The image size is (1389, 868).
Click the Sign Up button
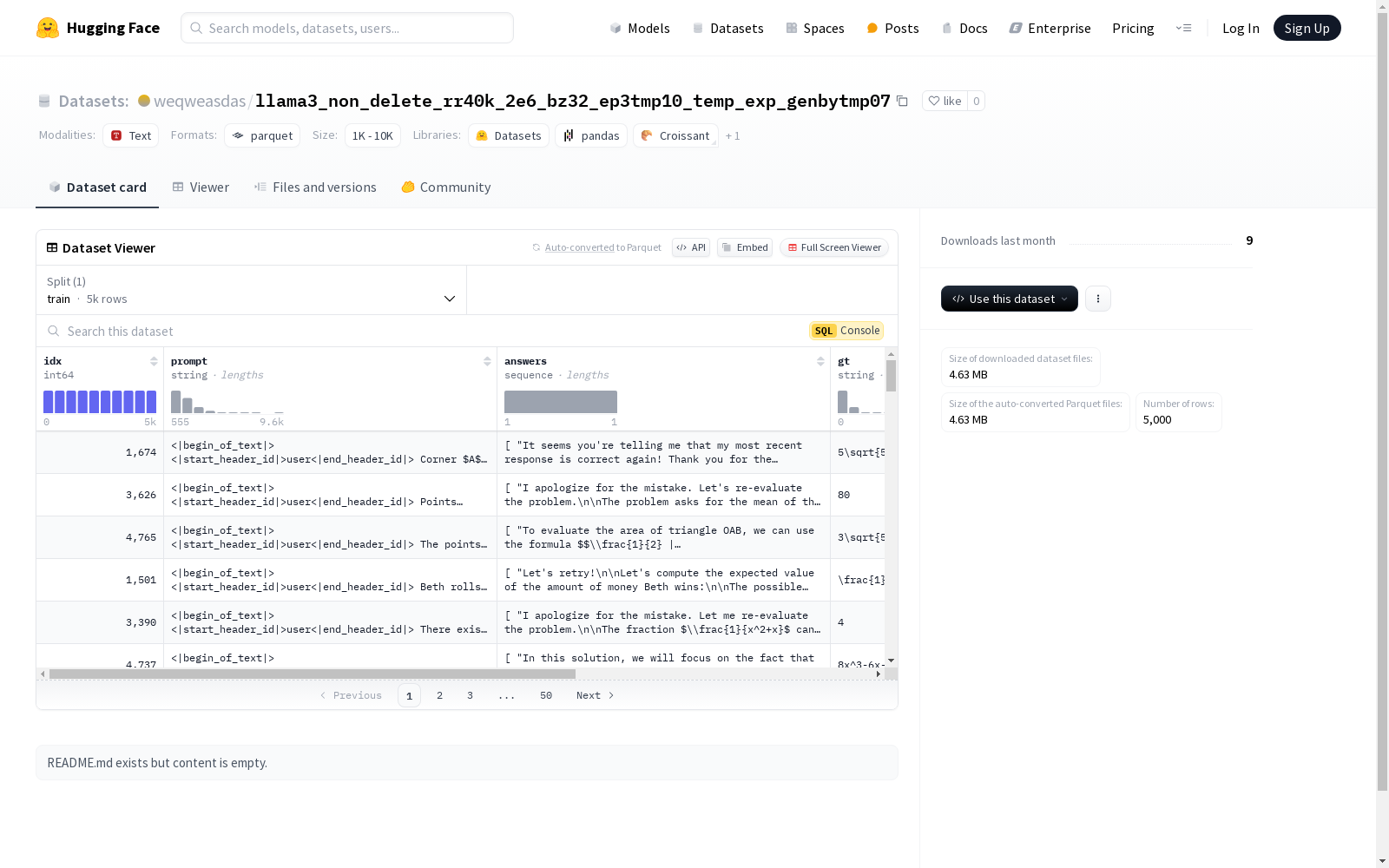tap(1307, 28)
